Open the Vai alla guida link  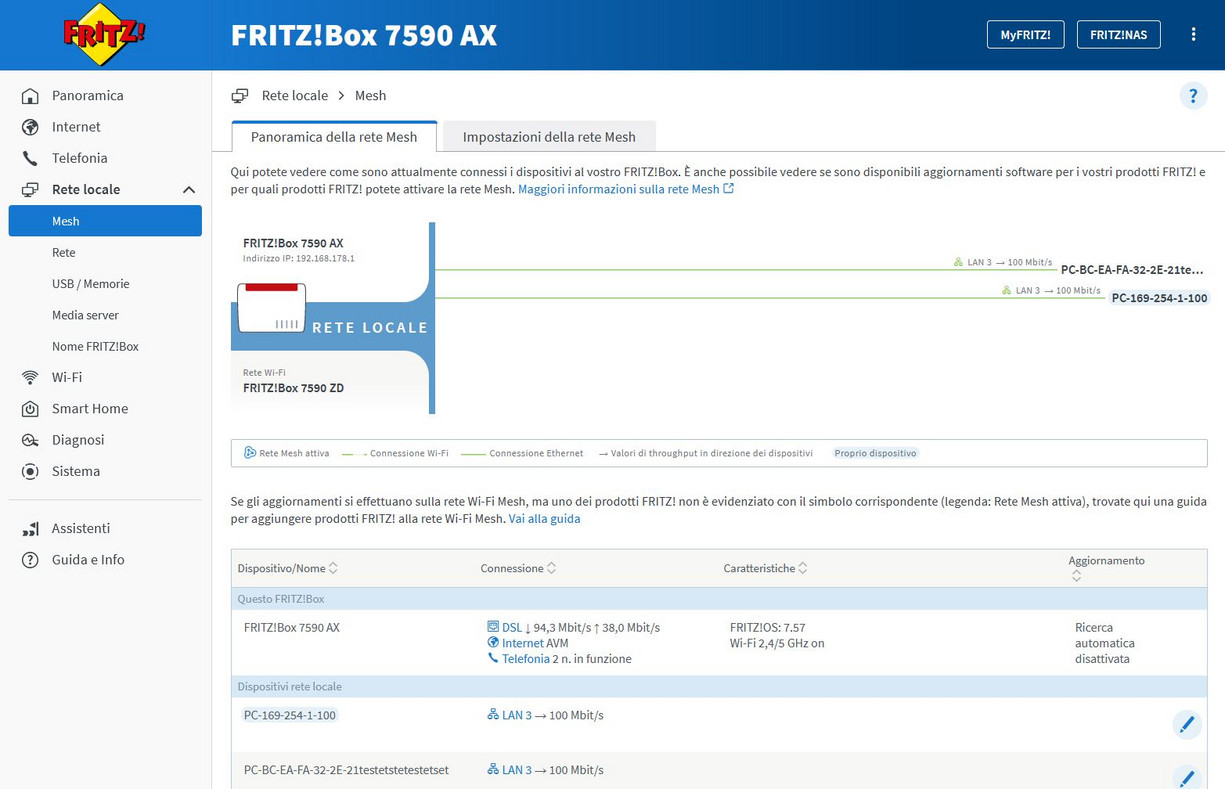pyautogui.click(x=544, y=519)
